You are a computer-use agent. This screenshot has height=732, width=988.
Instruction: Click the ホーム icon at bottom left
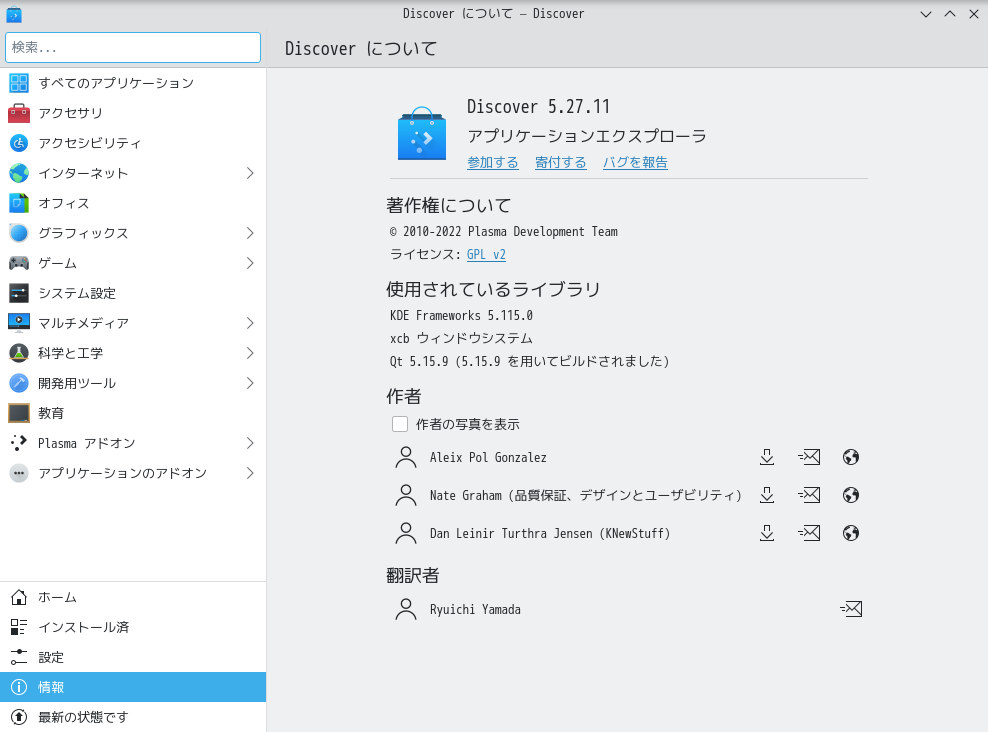pyautogui.click(x=18, y=597)
